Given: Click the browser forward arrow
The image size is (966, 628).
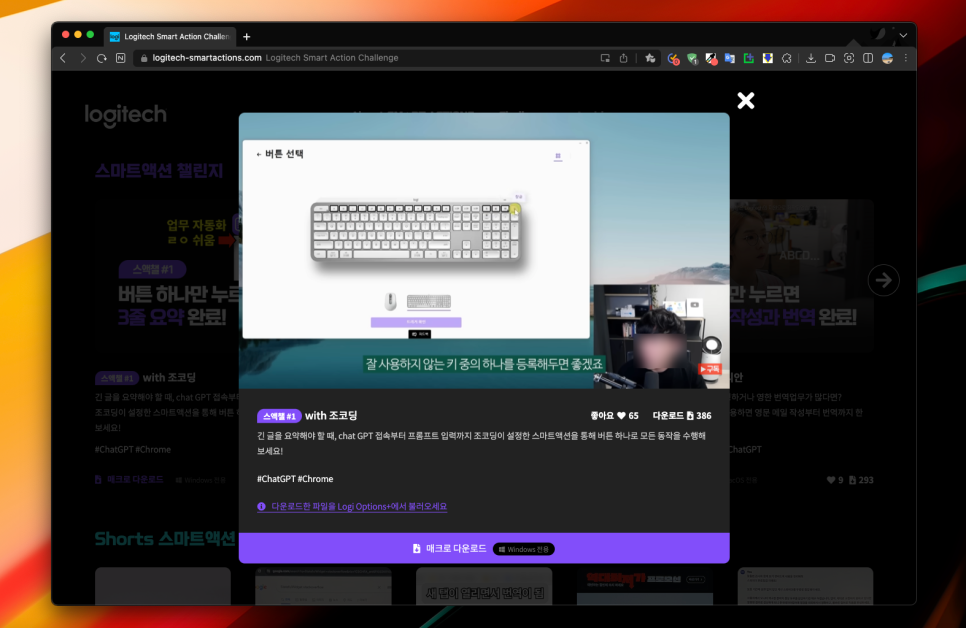Looking at the screenshot, I should pyautogui.click(x=83, y=58).
